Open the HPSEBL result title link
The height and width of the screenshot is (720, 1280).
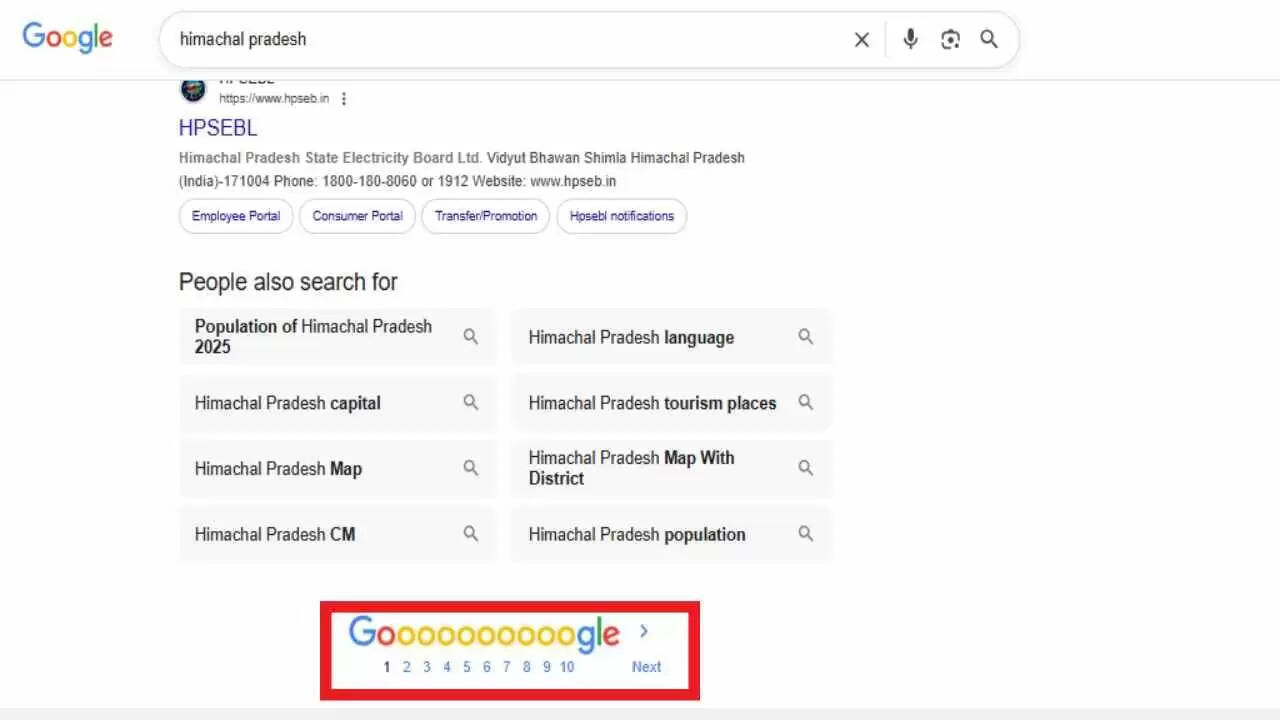(218, 128)
